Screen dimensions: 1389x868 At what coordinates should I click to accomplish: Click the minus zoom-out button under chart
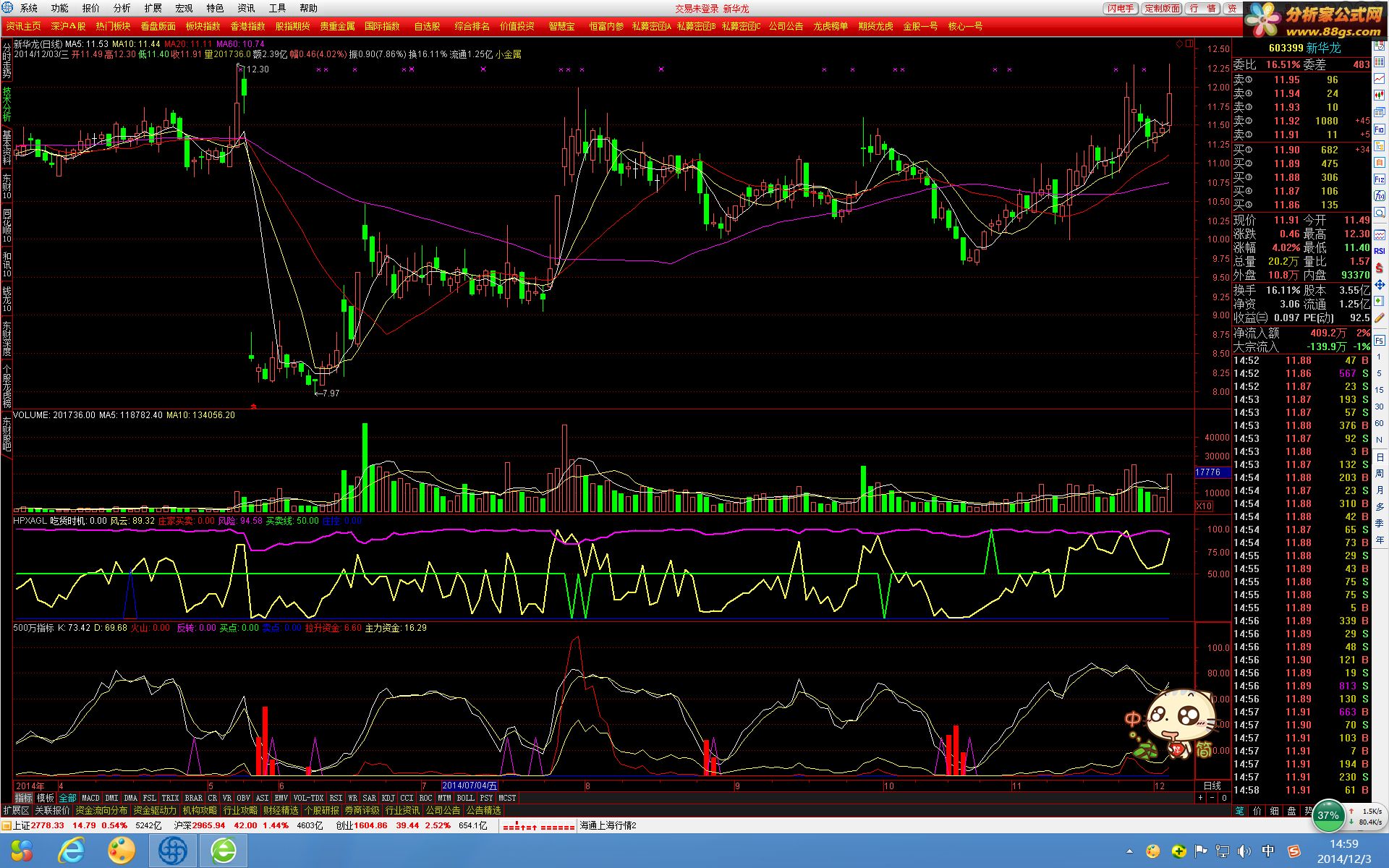(x=1212, y=798)
